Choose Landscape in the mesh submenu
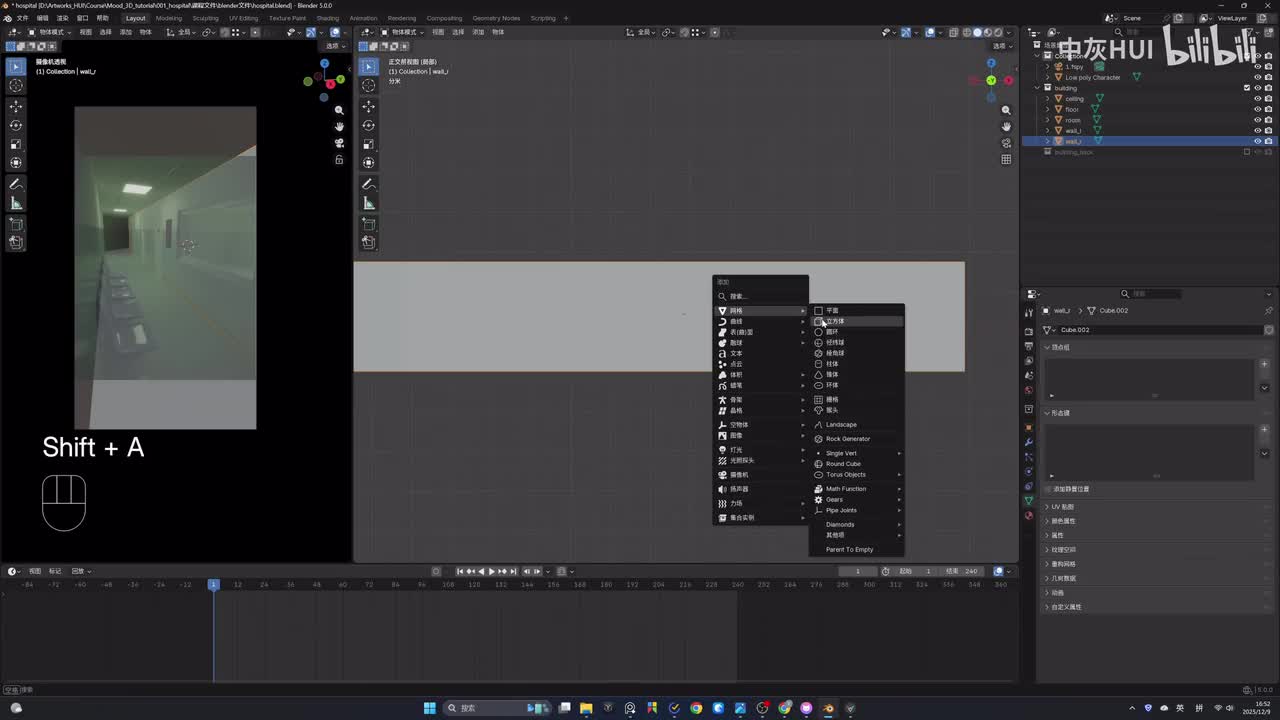The width and height of the screenshot is (1280, 720). pos(857,424)
